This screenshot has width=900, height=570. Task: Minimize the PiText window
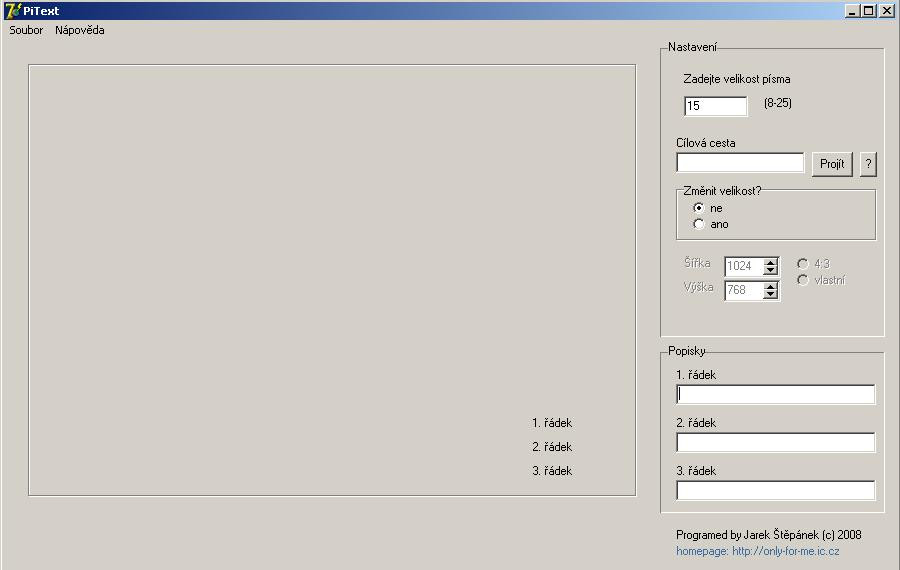852,10
